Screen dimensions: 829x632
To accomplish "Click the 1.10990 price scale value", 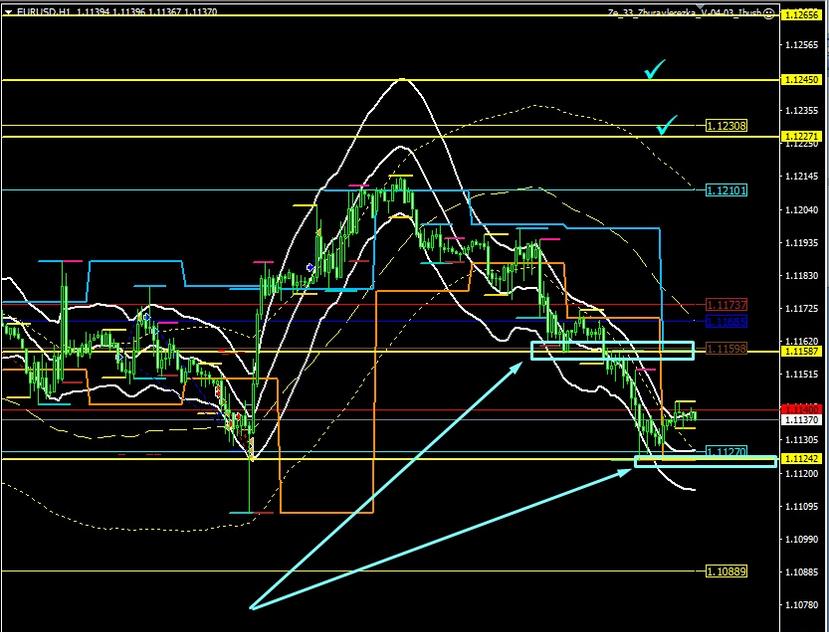I will [x=802, y=539].
